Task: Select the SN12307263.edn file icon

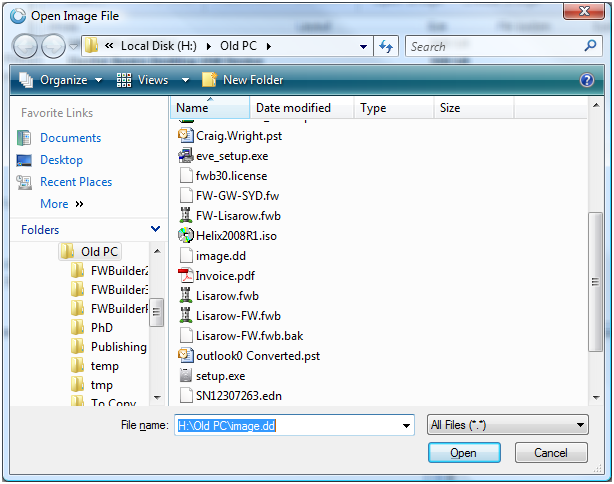Action: pyautogui.click(x=186, y=395)
